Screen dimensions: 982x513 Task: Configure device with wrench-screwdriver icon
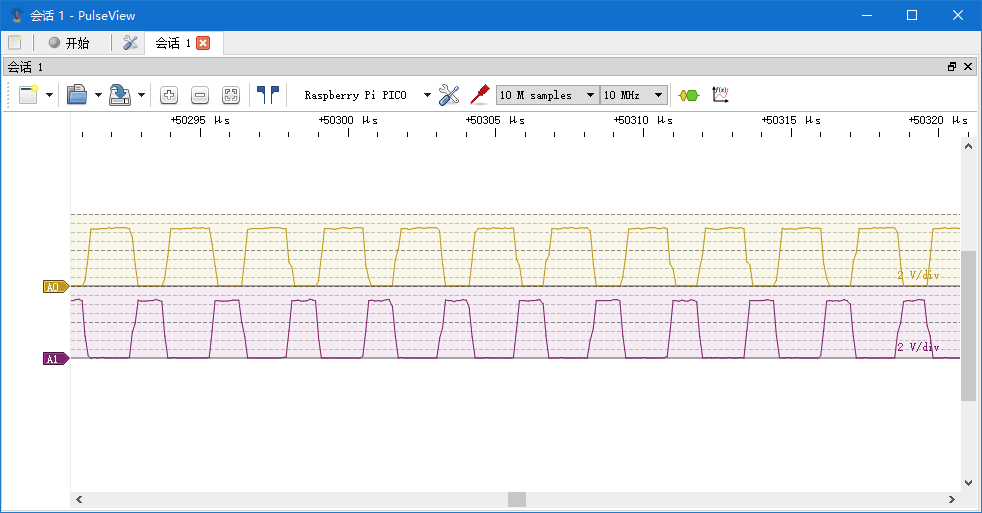[x=449, y=95]
